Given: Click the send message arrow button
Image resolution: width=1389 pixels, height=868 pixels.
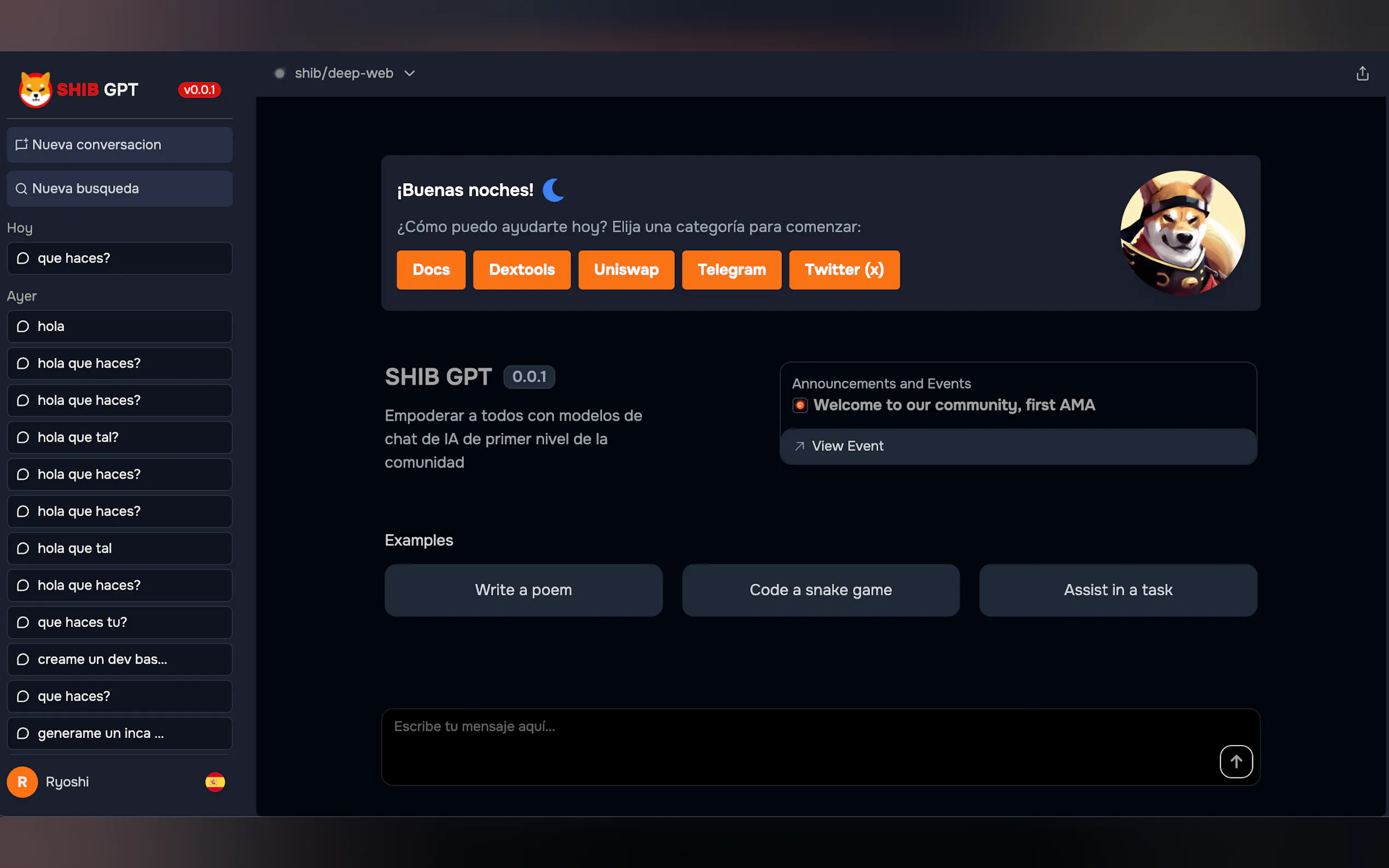Looking at the screenshot, I should pyautogui.click(x=1236, y=761).
